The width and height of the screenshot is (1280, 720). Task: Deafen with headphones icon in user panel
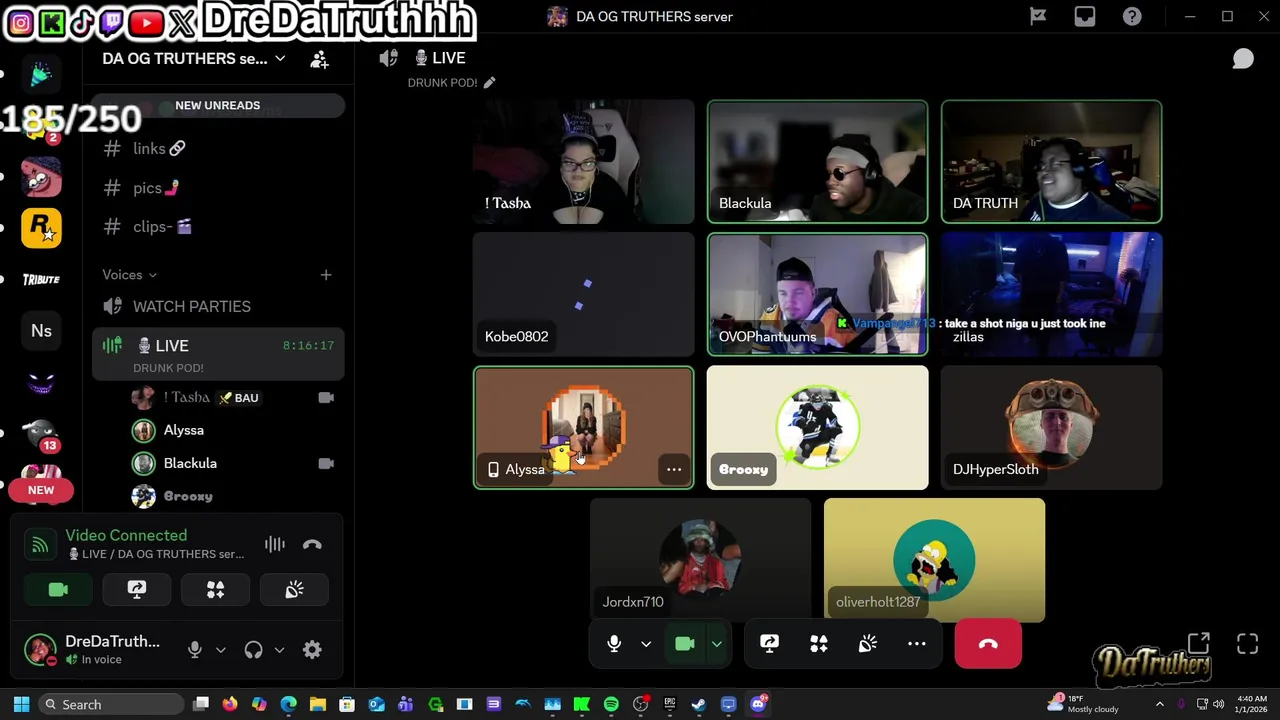pos(253,650)
